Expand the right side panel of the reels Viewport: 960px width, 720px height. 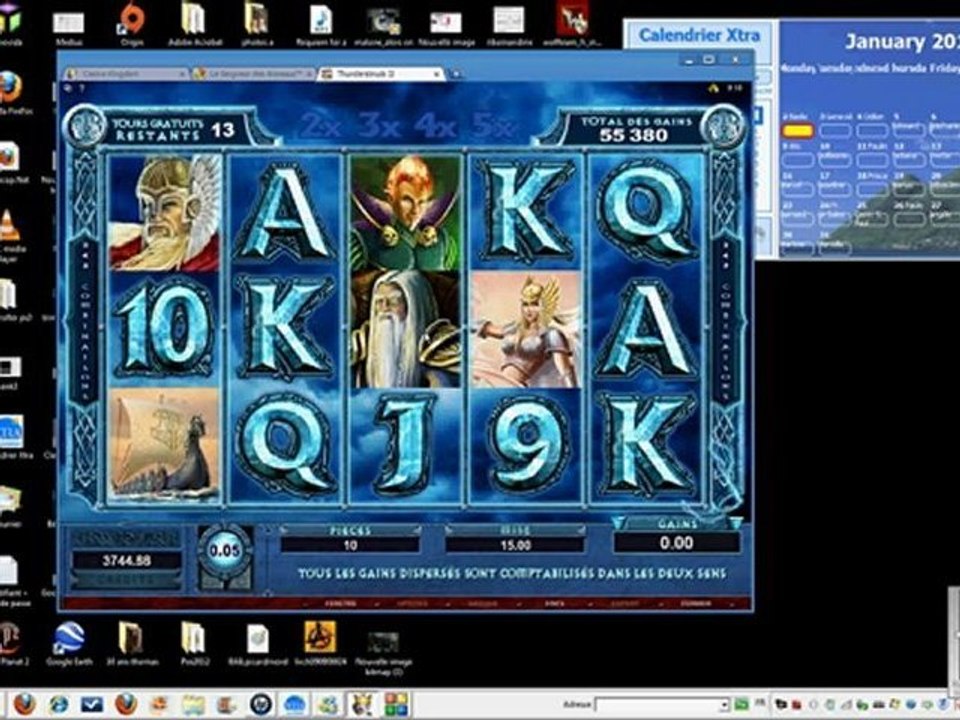click(729, 330)
